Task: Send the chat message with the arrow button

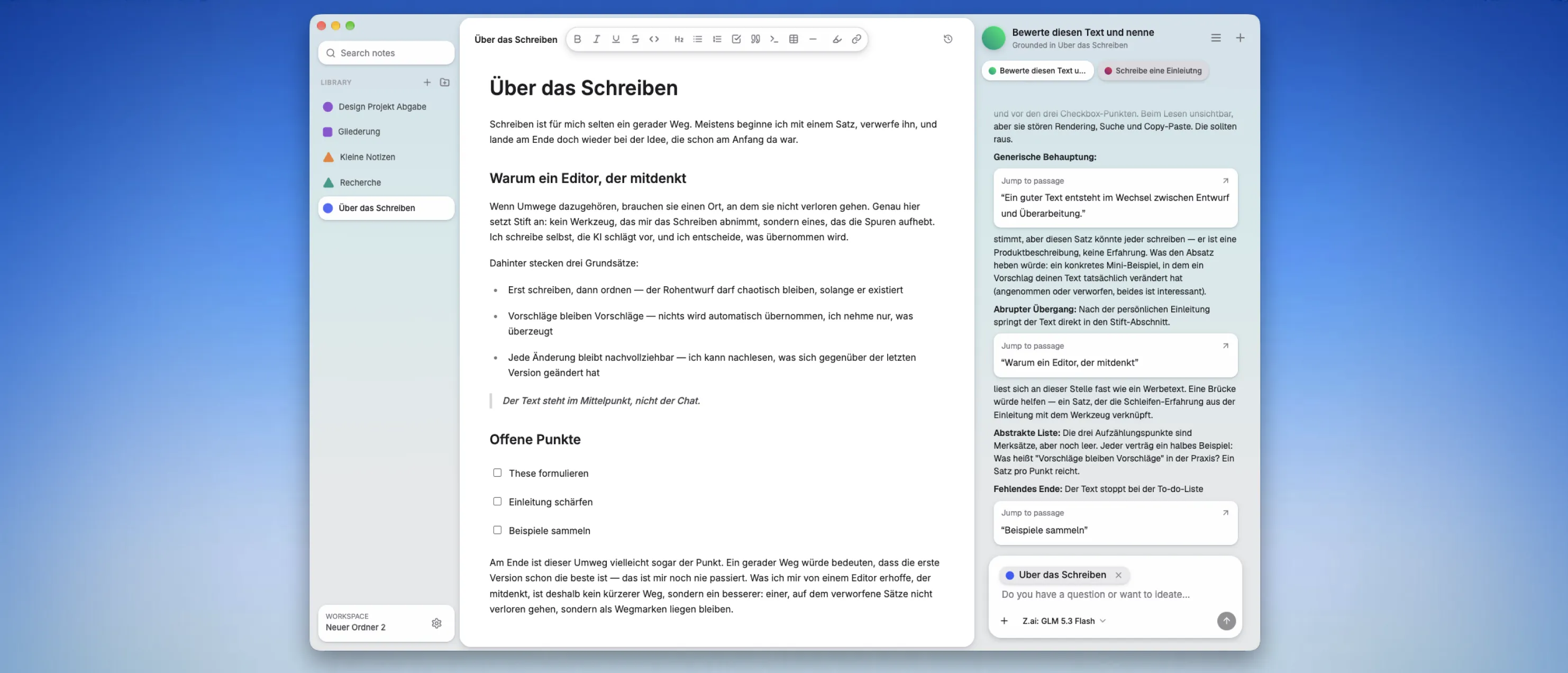Action: click(x=1226, y=621)
